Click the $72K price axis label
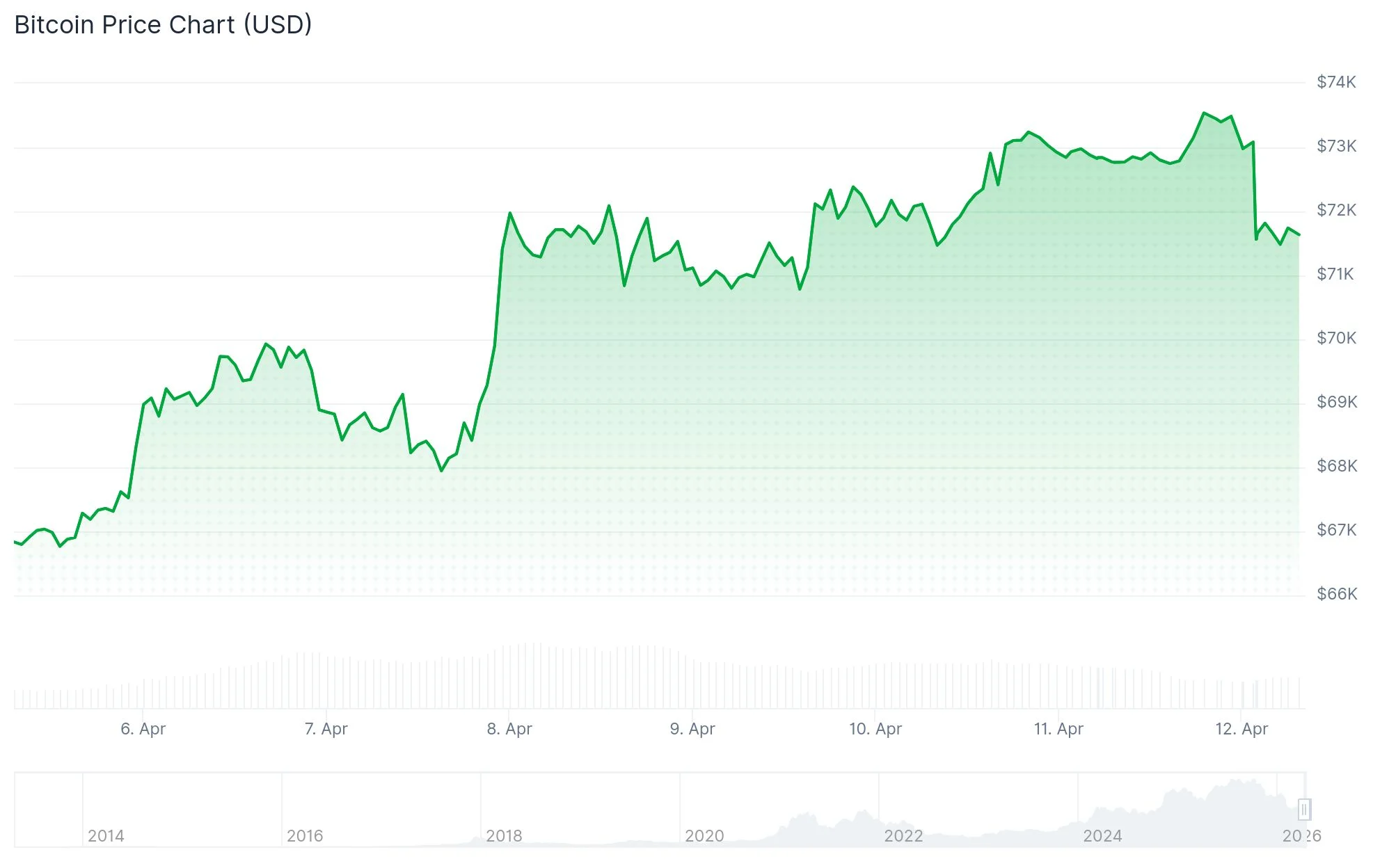This screenshot has width=1373, height=868. point(1336,210)
